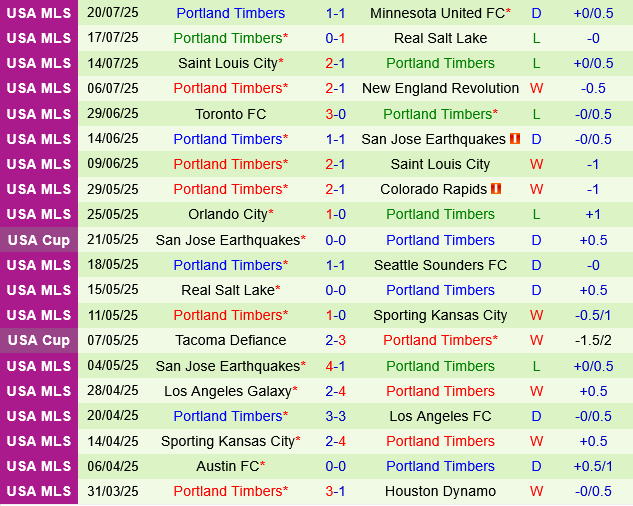The image size is (633, 506).
Task: Open the Los Angeles Galaxy team link
Action: [228, 391]
